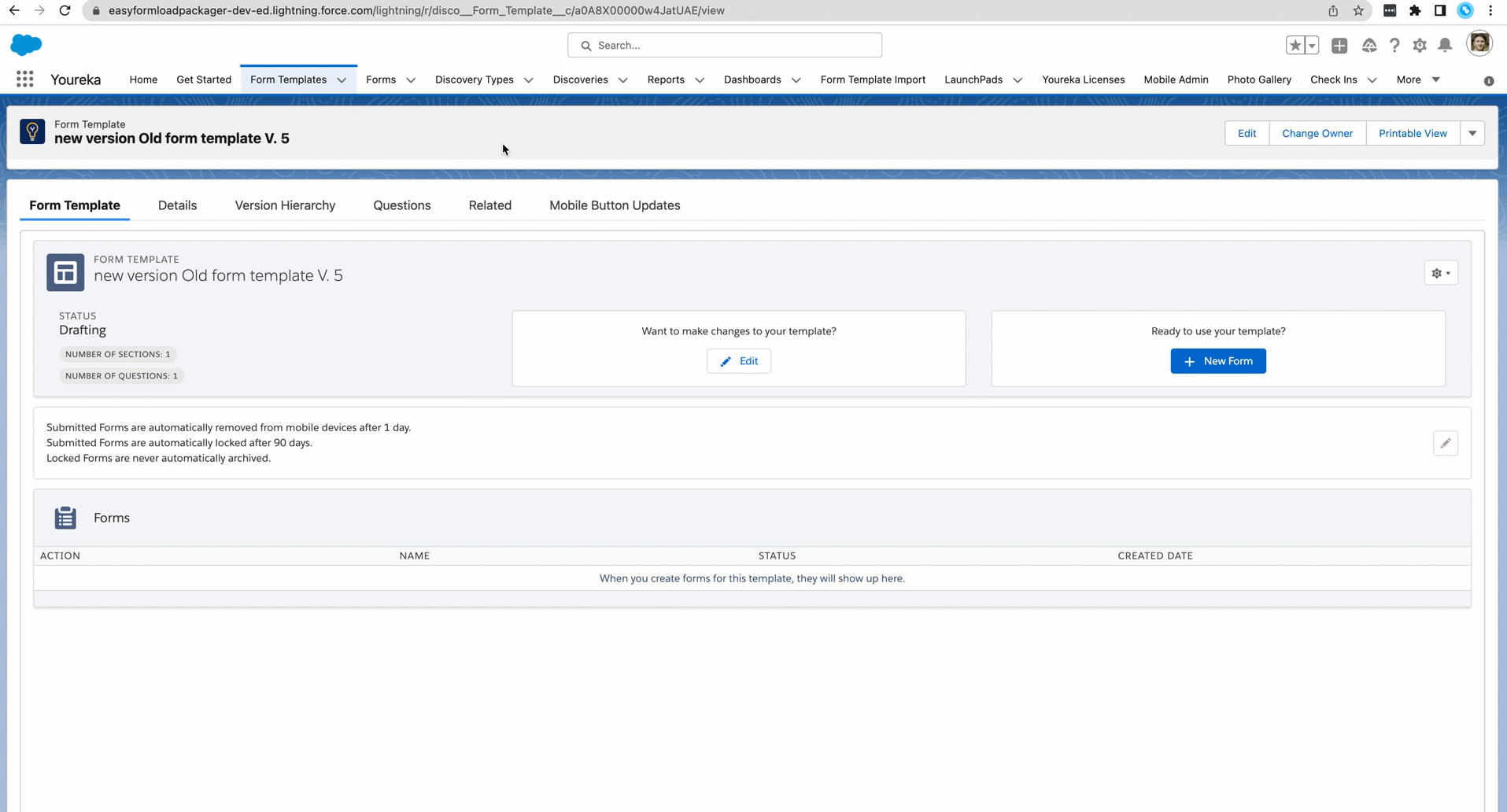Viewport: 1507px width, 812px height.
Task: Expand the favorites list dropdown arrow
Action: point(1312,46)
